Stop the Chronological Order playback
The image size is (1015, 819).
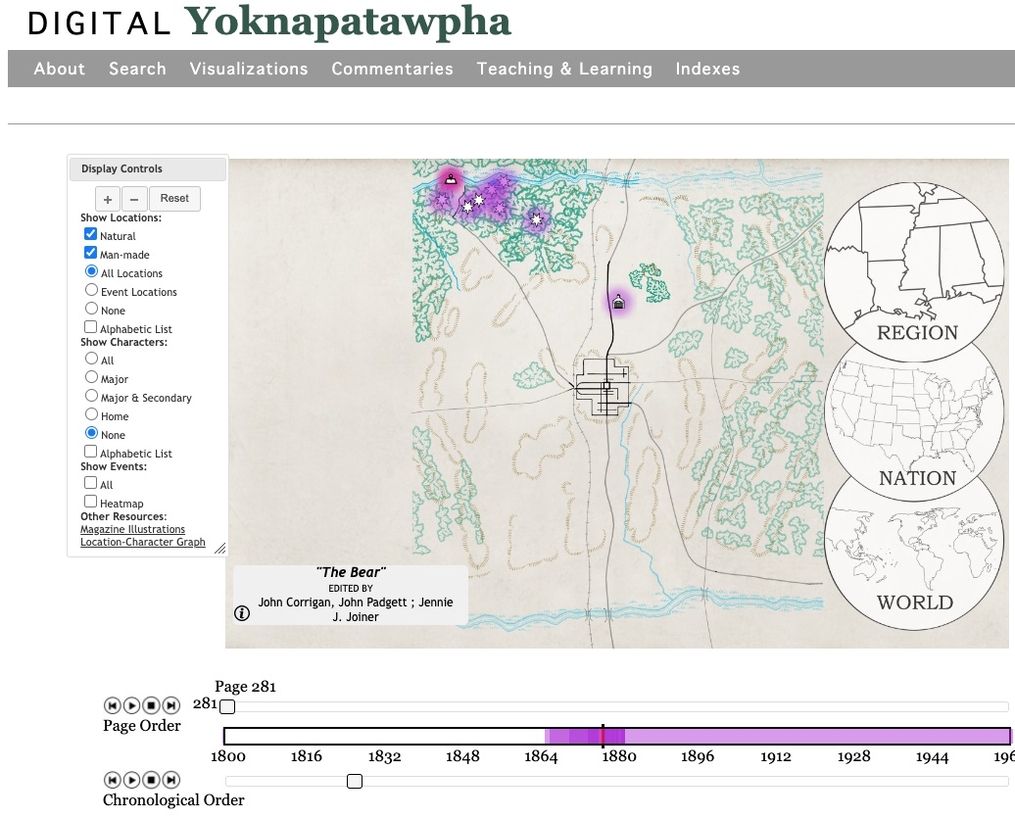tap(151, 779)
